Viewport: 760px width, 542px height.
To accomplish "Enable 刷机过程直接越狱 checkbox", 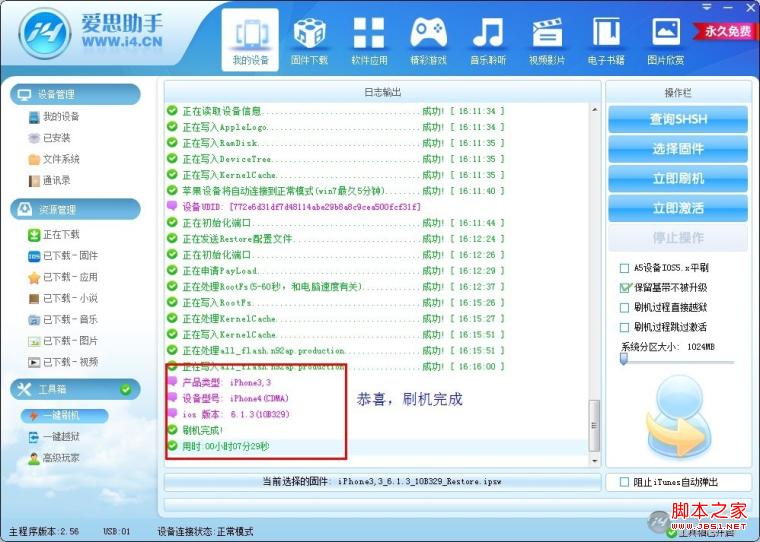I will point(624,307).
